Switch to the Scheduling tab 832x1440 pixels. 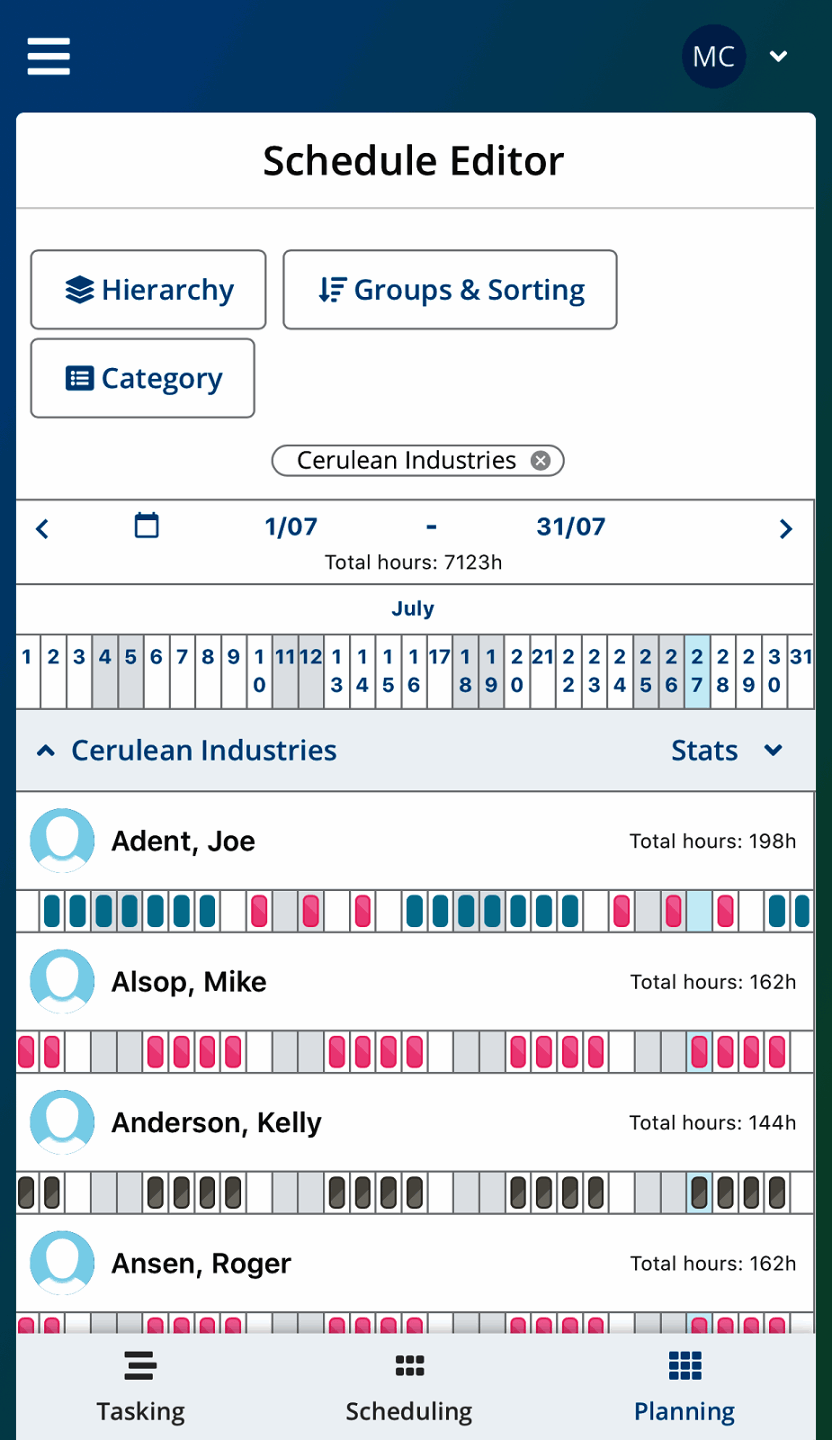(x=409, y=1387)
